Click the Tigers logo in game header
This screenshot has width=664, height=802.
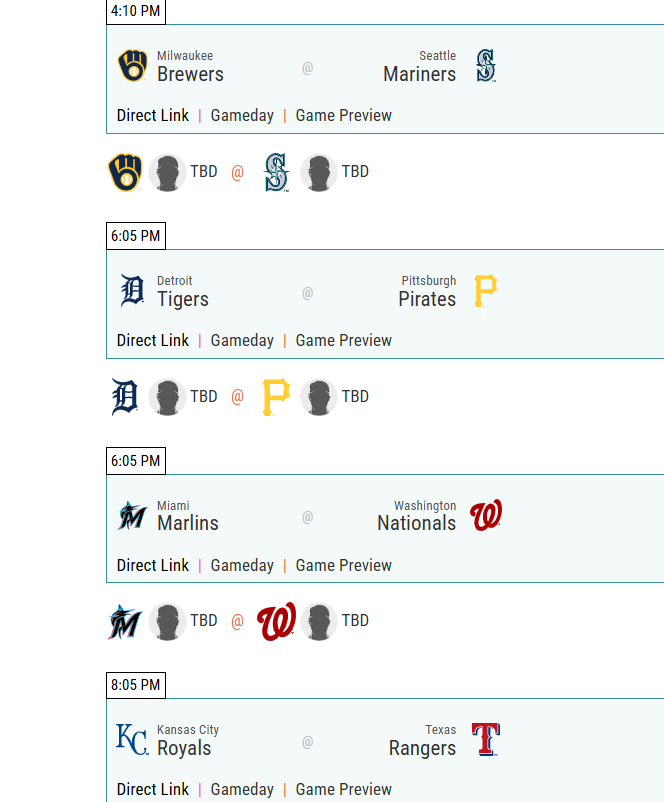[133, 291]
